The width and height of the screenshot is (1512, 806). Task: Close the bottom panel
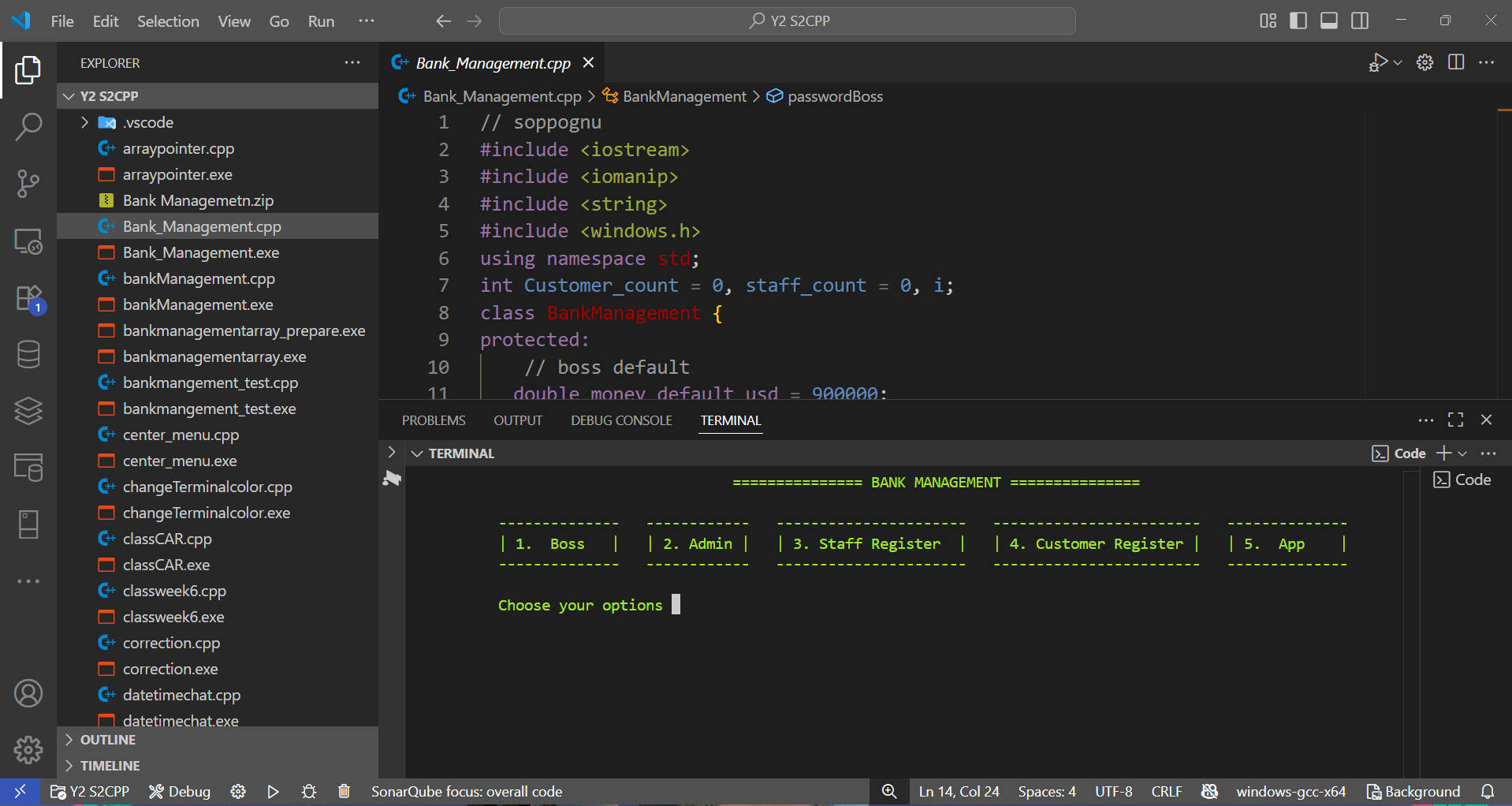[x=1486, y=420]
